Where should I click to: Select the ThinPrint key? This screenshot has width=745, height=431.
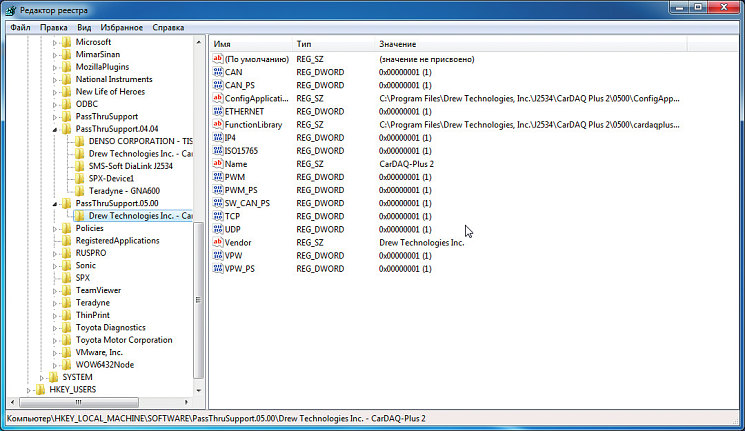93,315
